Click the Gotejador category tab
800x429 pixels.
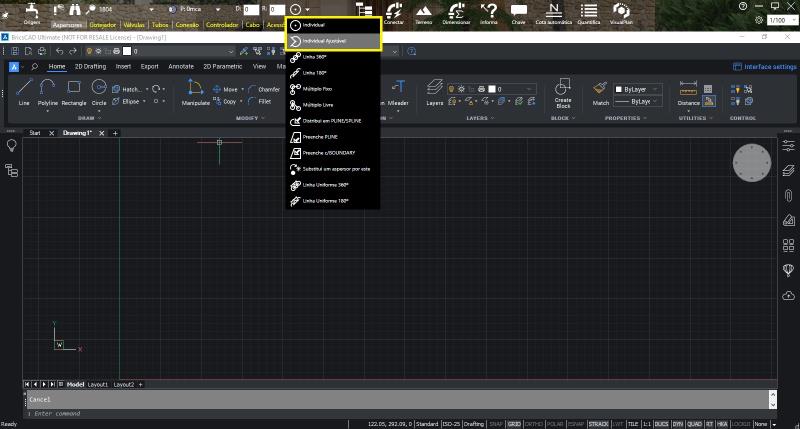[x=102, y=23]
